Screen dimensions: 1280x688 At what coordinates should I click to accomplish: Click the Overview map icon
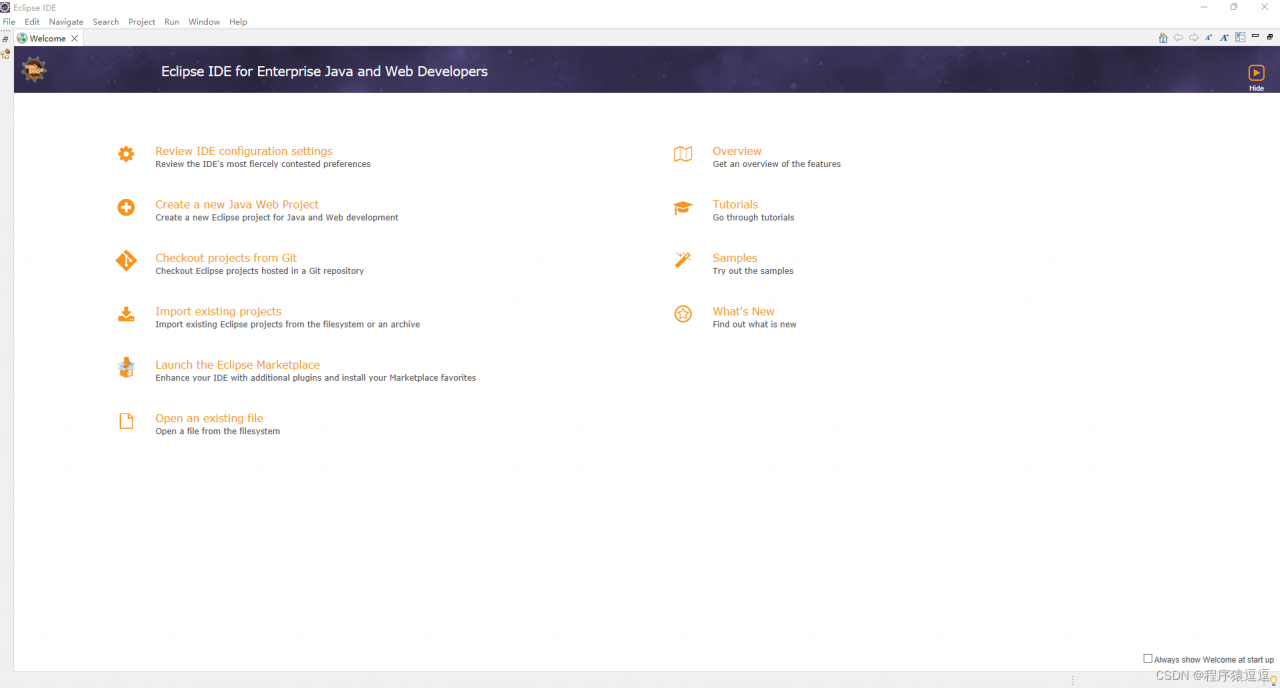(683, 154)
